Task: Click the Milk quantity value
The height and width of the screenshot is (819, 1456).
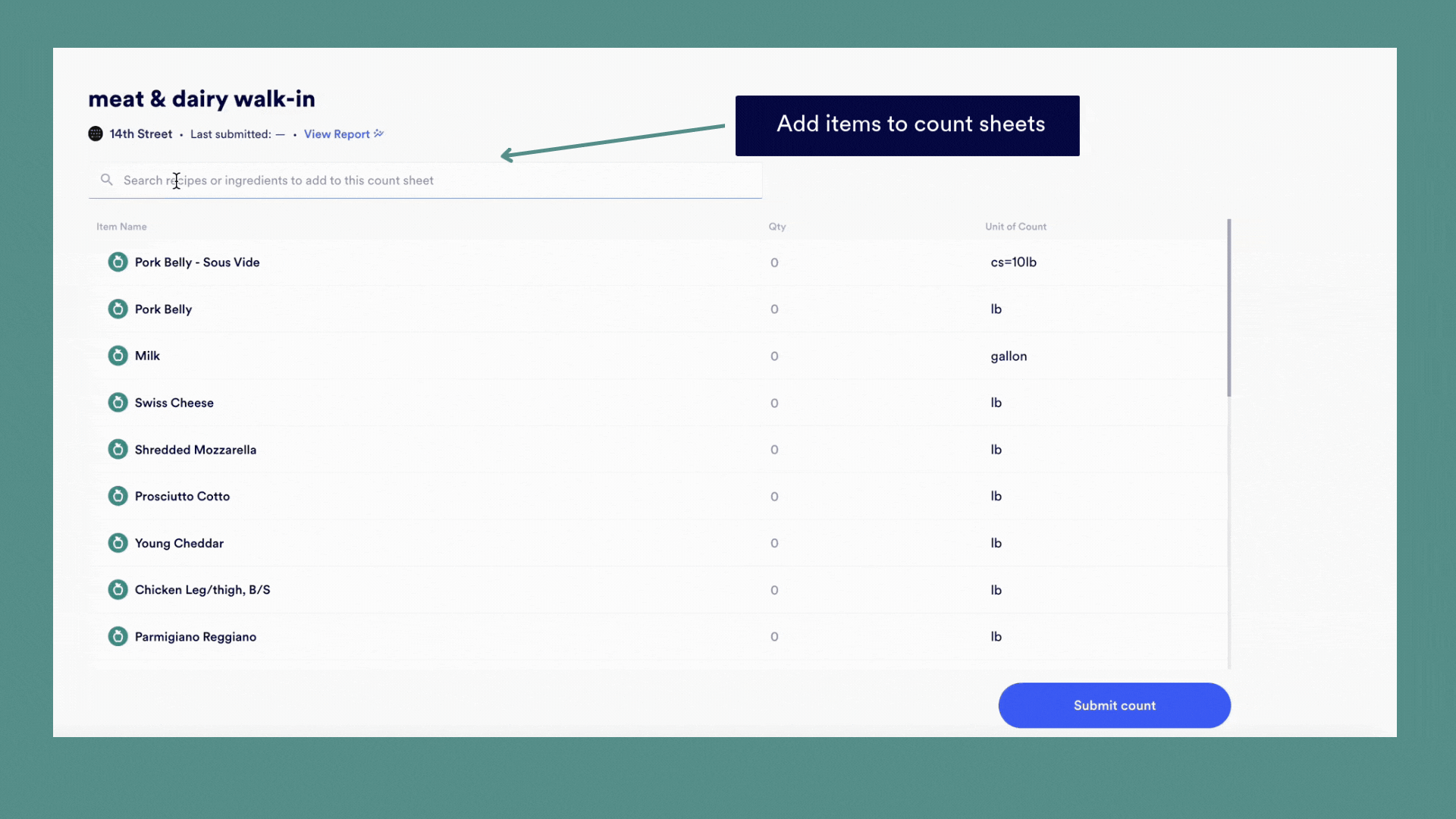Action: (774, 356)
